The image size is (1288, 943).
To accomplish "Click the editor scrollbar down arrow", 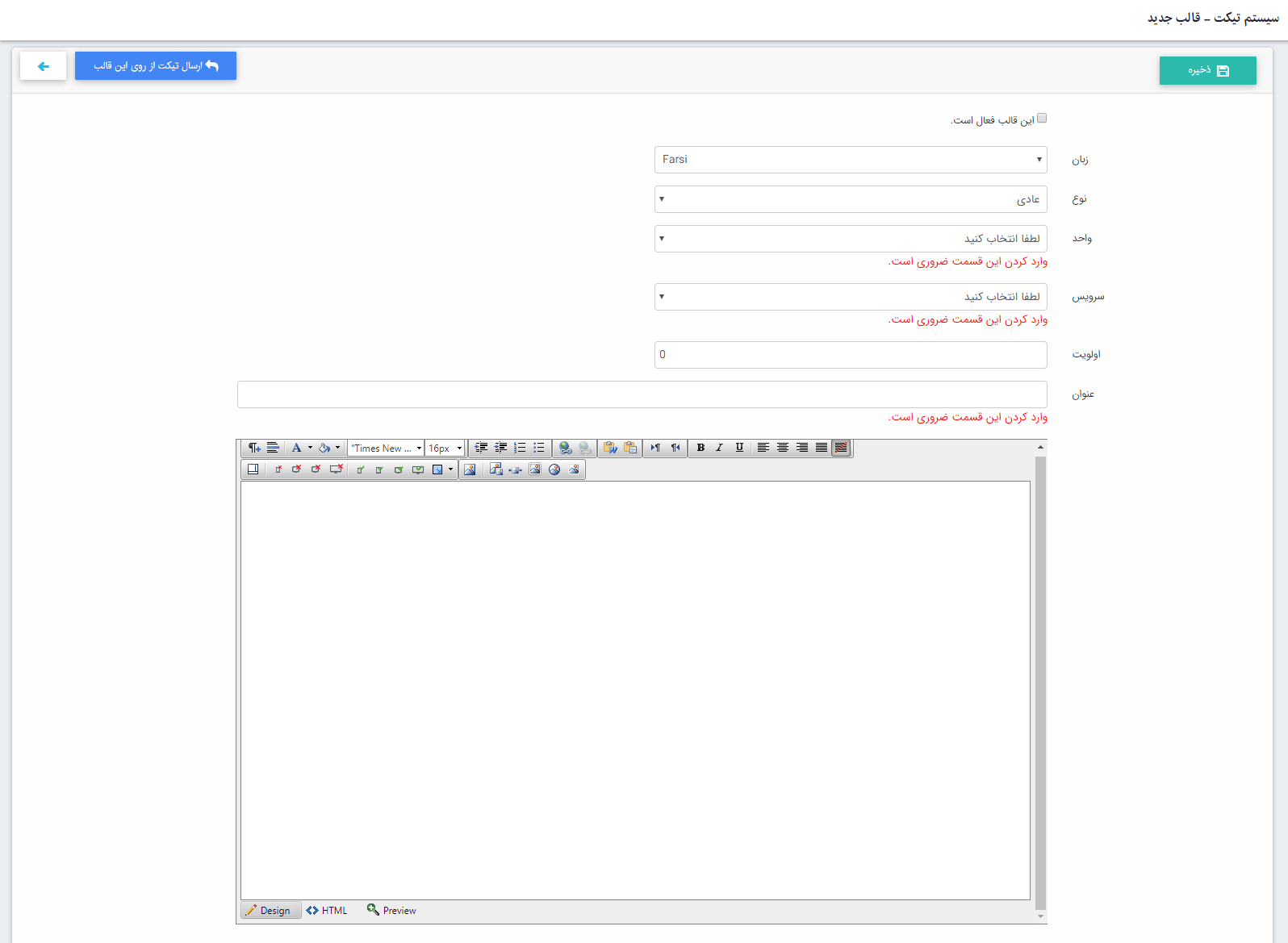I will pos(1041,916).
